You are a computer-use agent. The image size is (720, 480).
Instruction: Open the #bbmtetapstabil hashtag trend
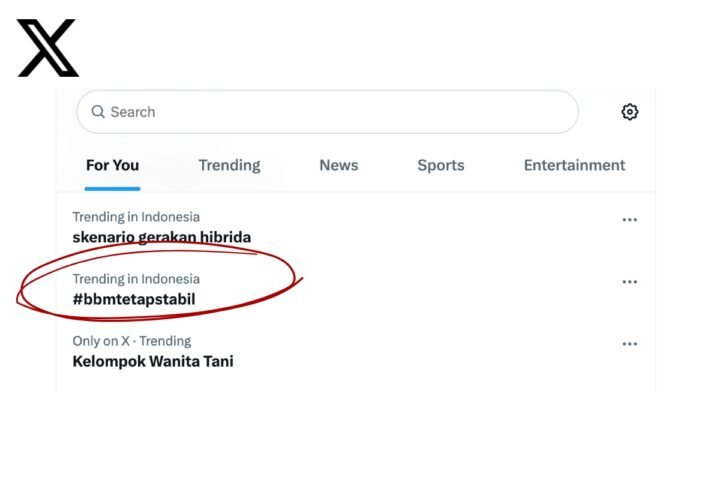(134, 300)
